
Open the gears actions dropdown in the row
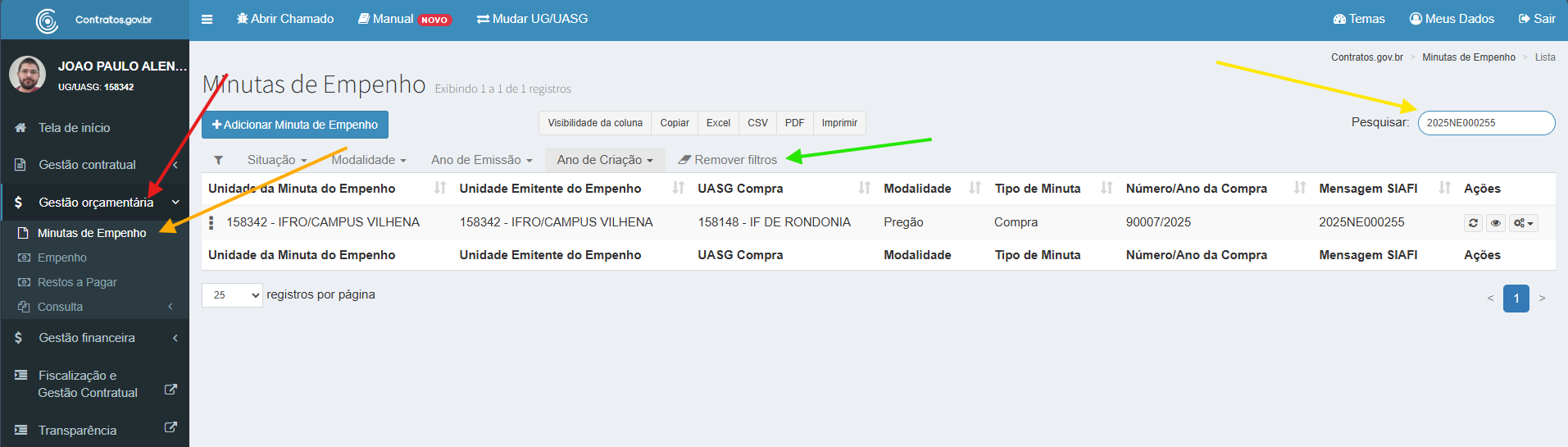click(1523, 223)
